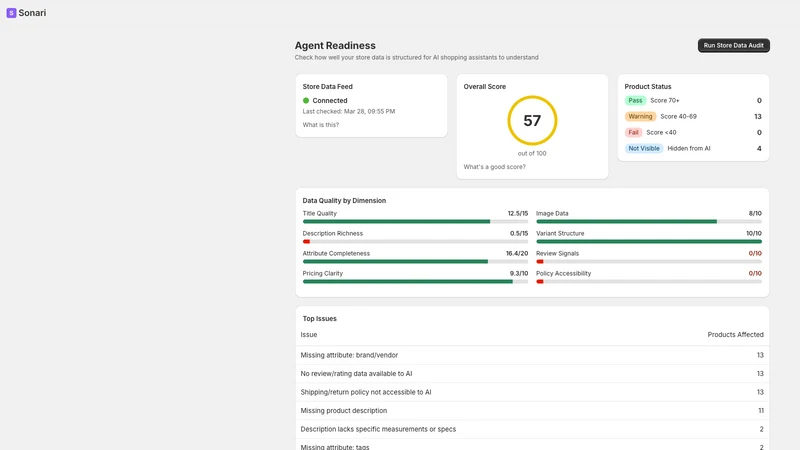The height and width of the screenshot is (450, 800).
Task: Click the Review Signals score 0/10
Action: coord(755,253)
